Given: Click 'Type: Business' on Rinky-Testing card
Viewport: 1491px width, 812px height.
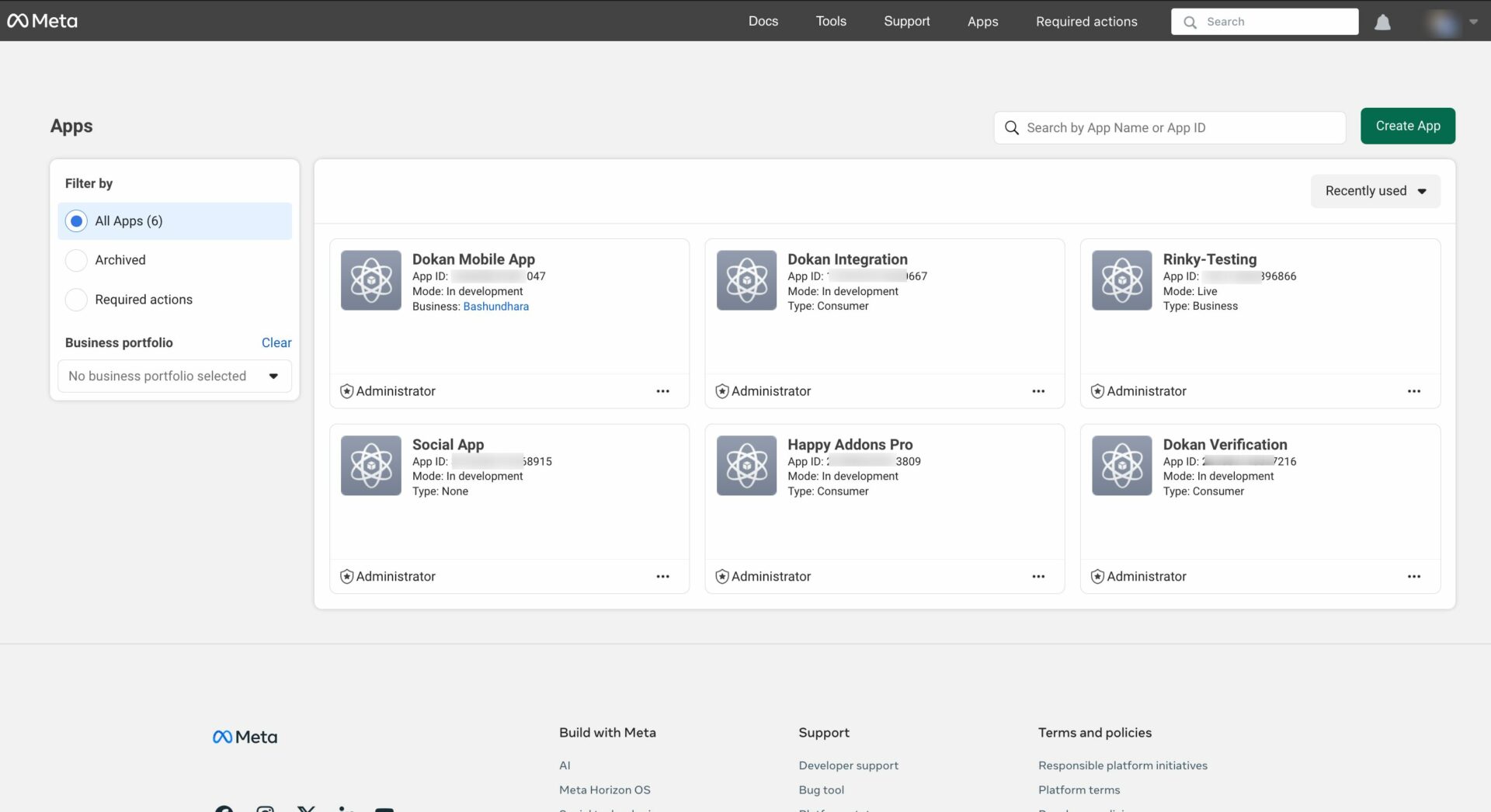Looking at the screenshot, I should 1200,307.
